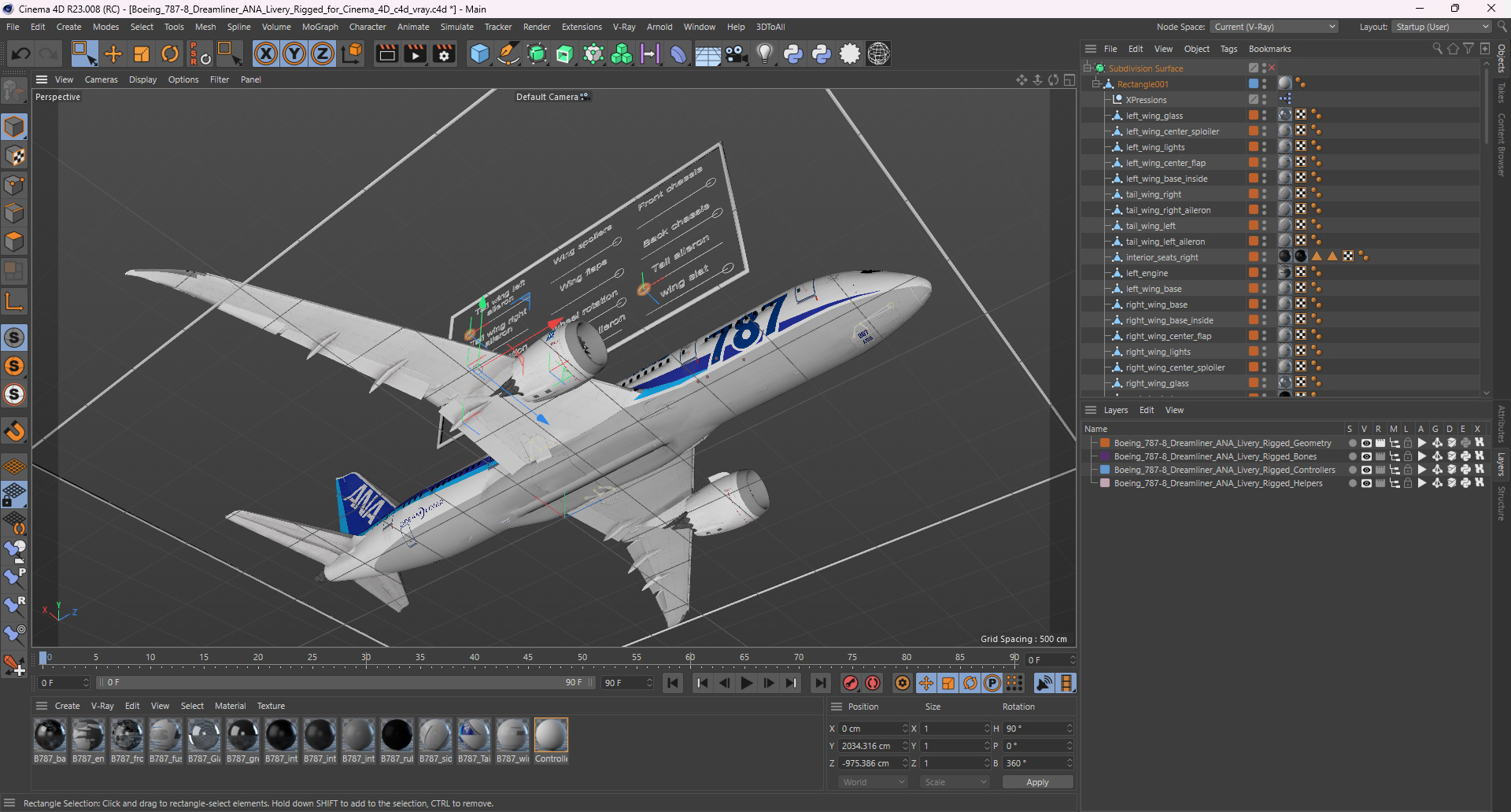Click the Camera object icon
The image size is (1511, 812).
click(x=736, y=54)
